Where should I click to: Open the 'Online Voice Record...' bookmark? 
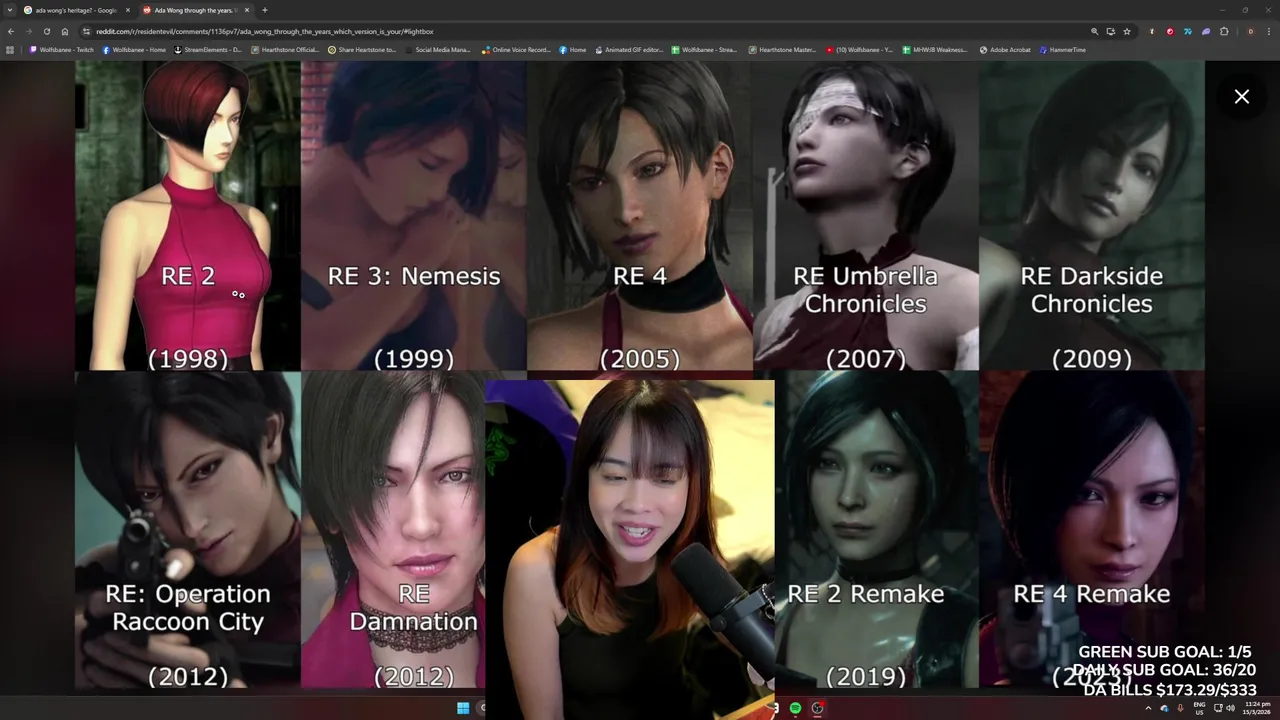(x=516, y=49)
